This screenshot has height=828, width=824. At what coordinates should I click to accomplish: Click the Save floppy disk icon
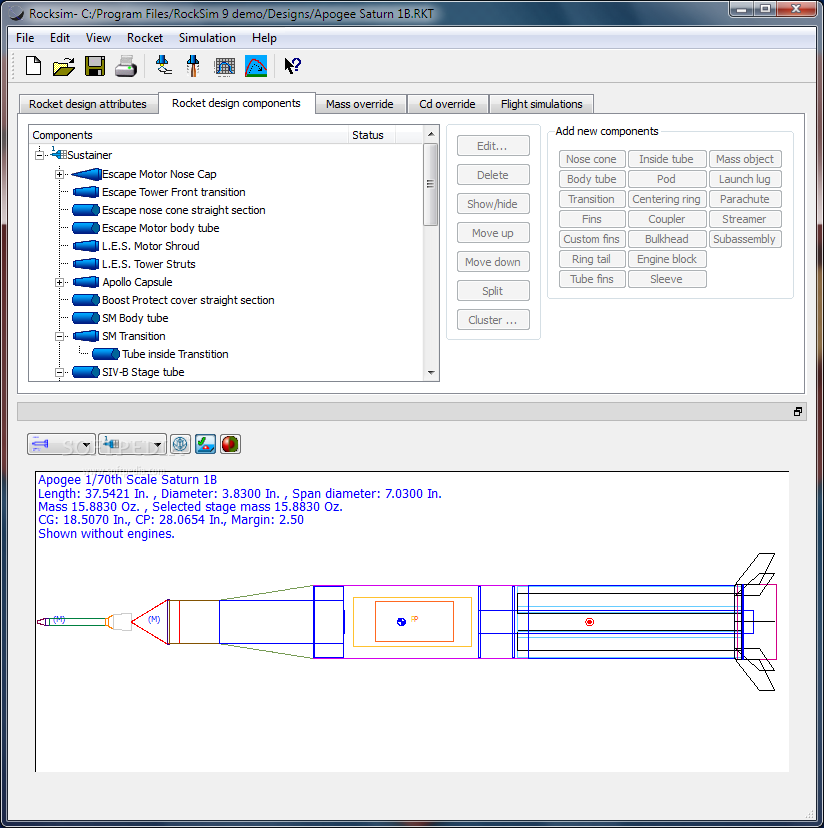click(95, 67)
